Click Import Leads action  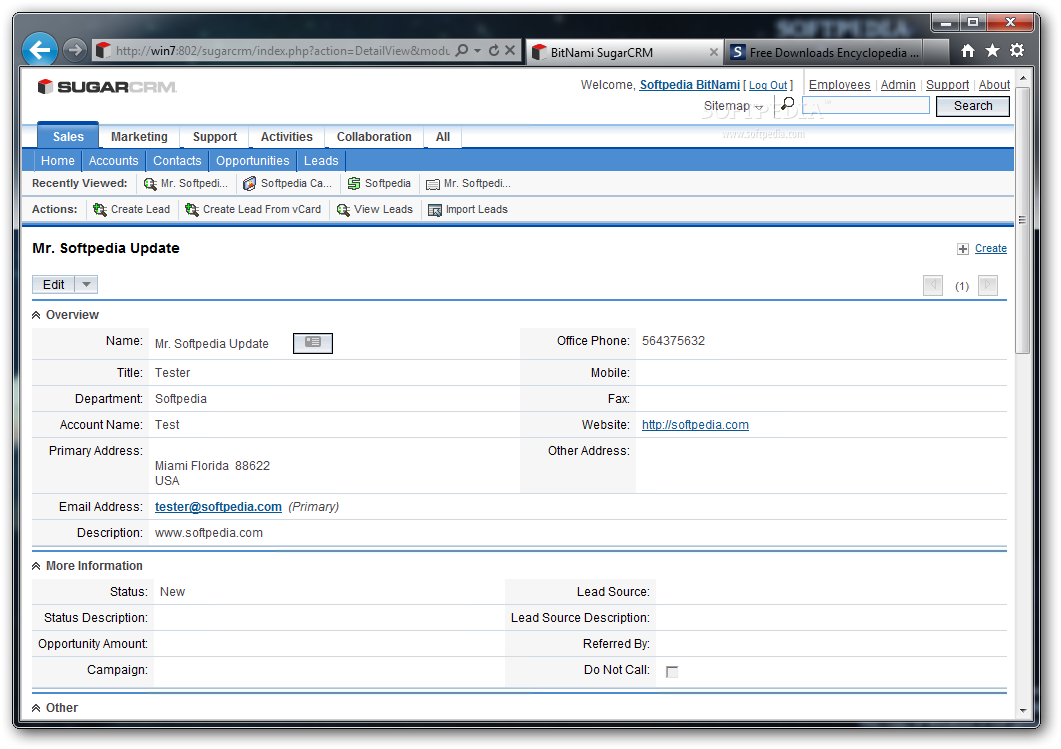tap(468, 210)
